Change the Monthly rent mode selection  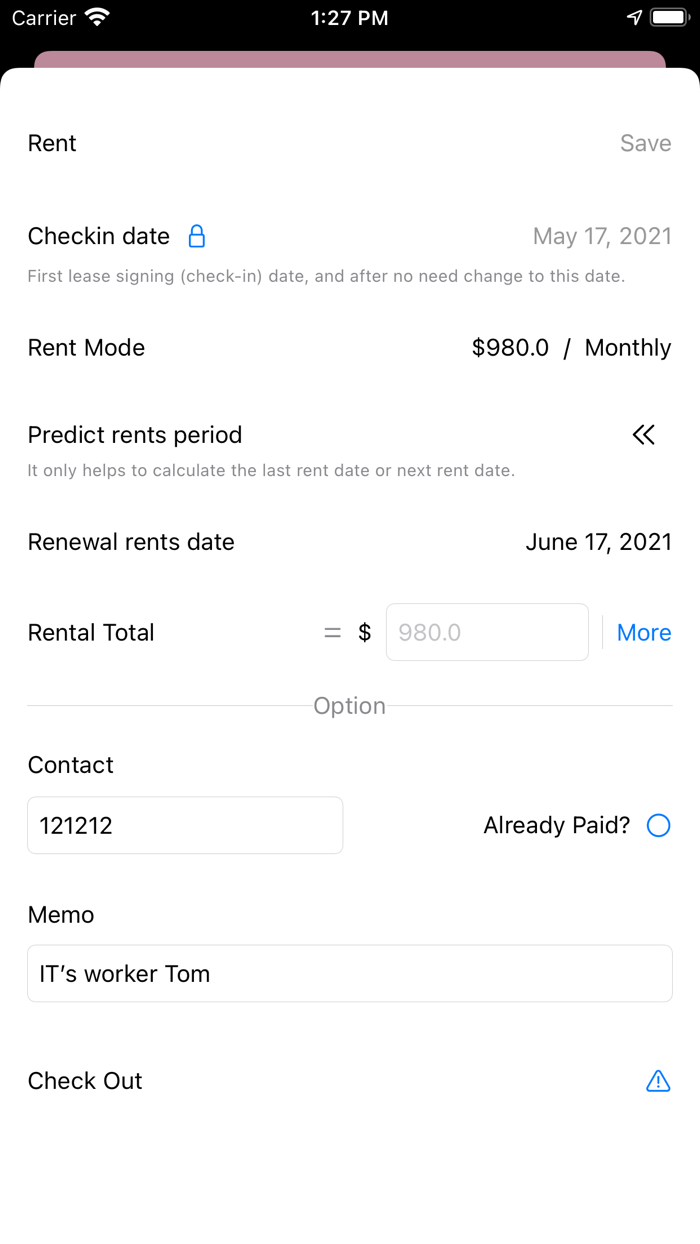627,347
